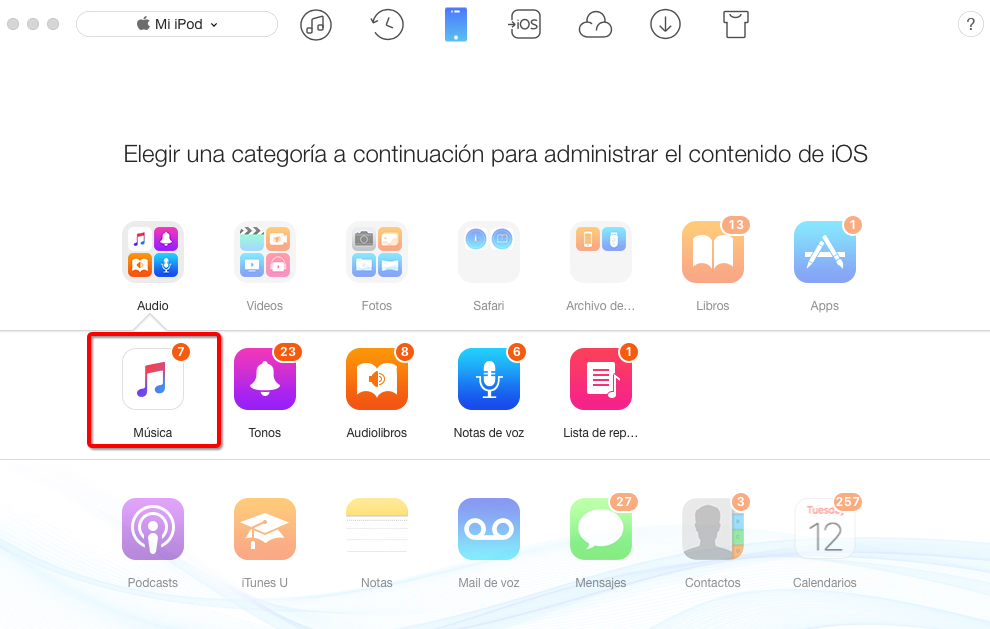
Task: Open the Mail de voz icon
Action: (489, 529)
